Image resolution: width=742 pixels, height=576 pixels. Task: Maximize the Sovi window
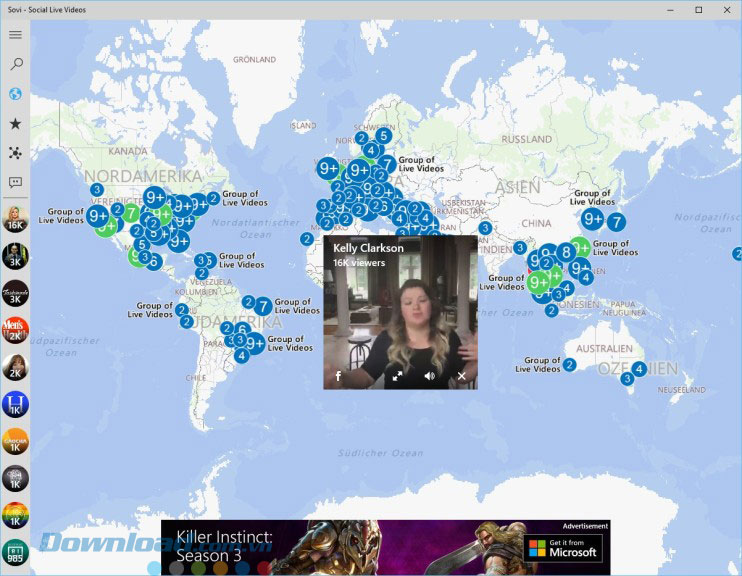[x=698, y=9]
